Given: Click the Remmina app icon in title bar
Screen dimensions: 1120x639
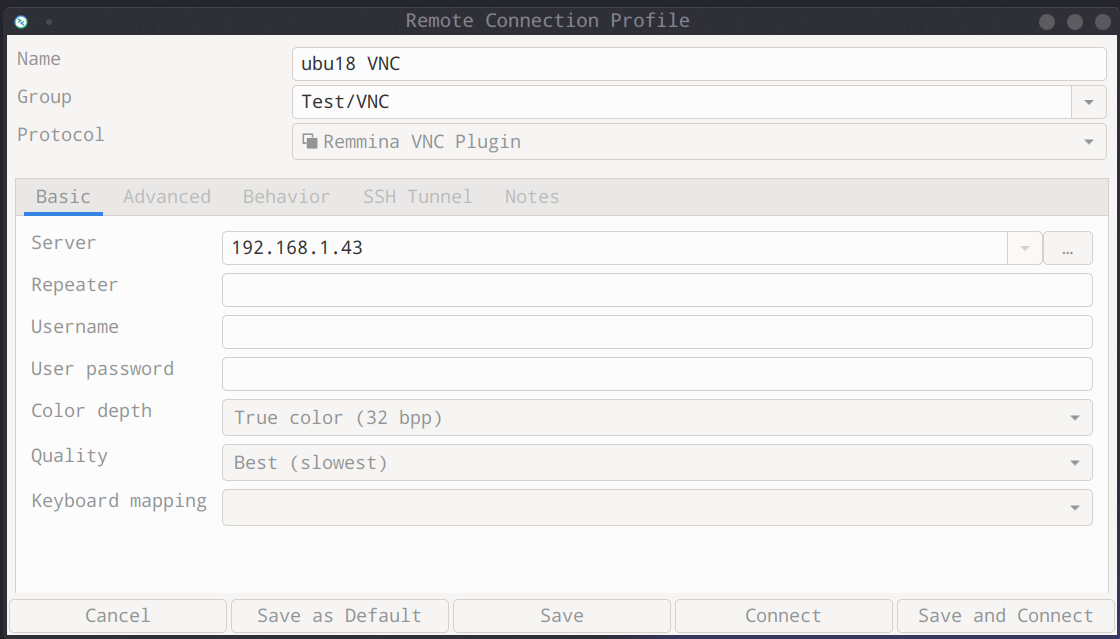Looking at the screenshot, I should (x=21, y=21).
